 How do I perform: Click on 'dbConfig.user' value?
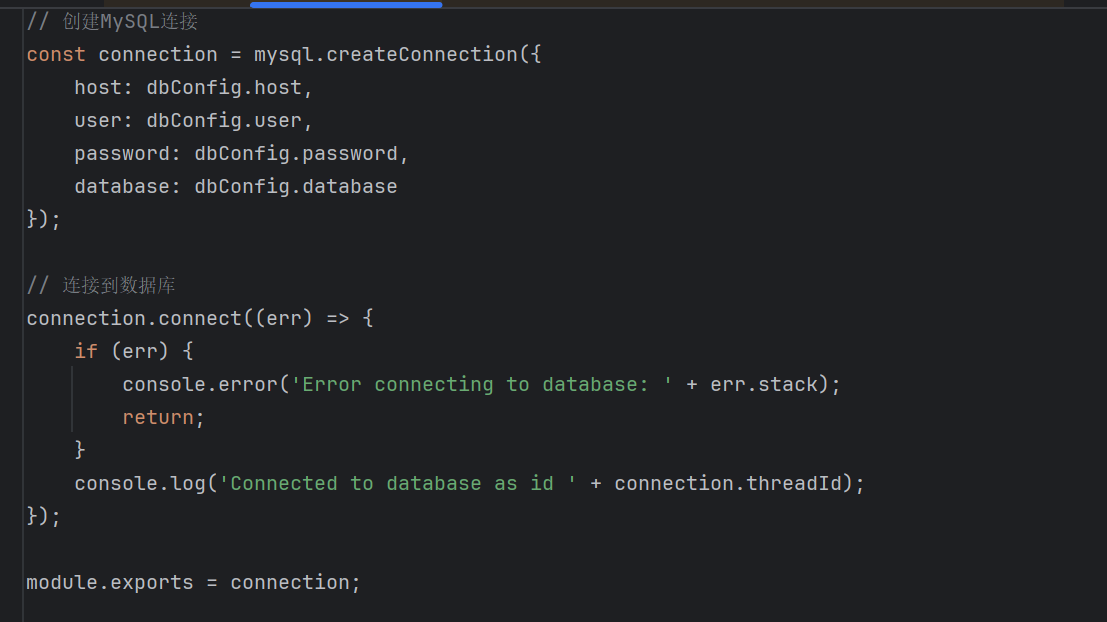224,120
